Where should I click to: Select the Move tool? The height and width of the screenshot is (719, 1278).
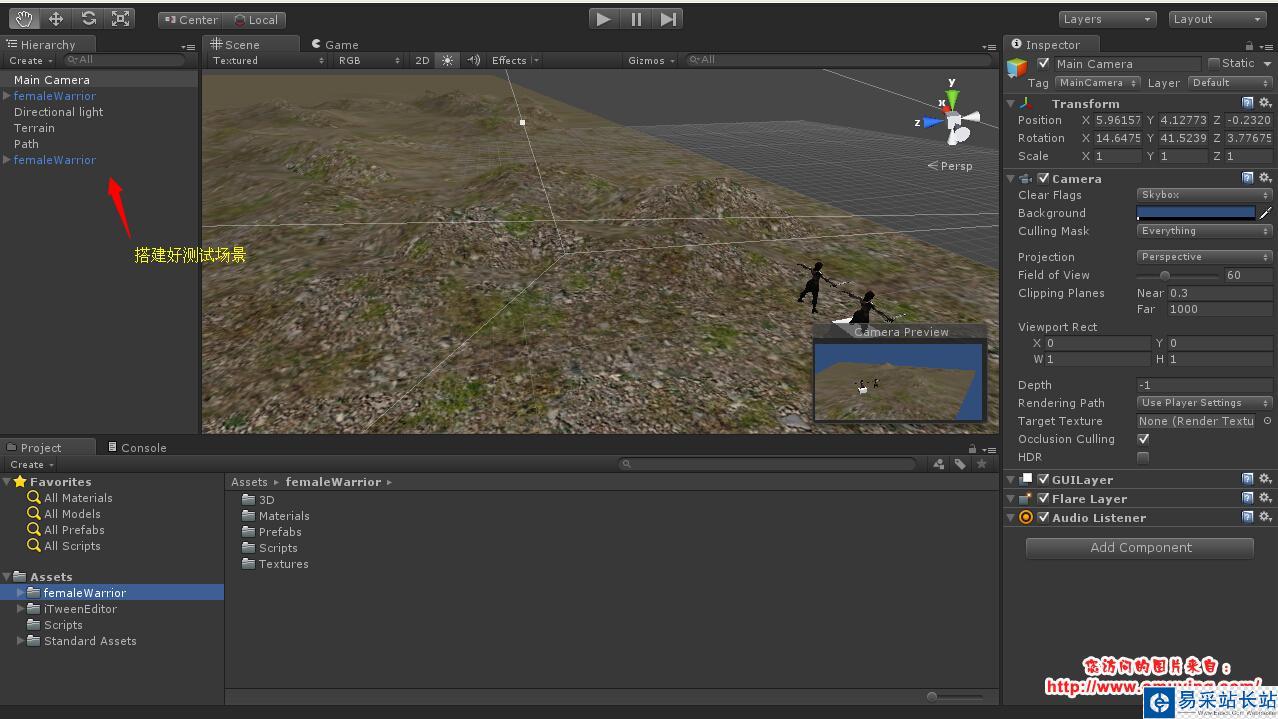coord(56,18)
